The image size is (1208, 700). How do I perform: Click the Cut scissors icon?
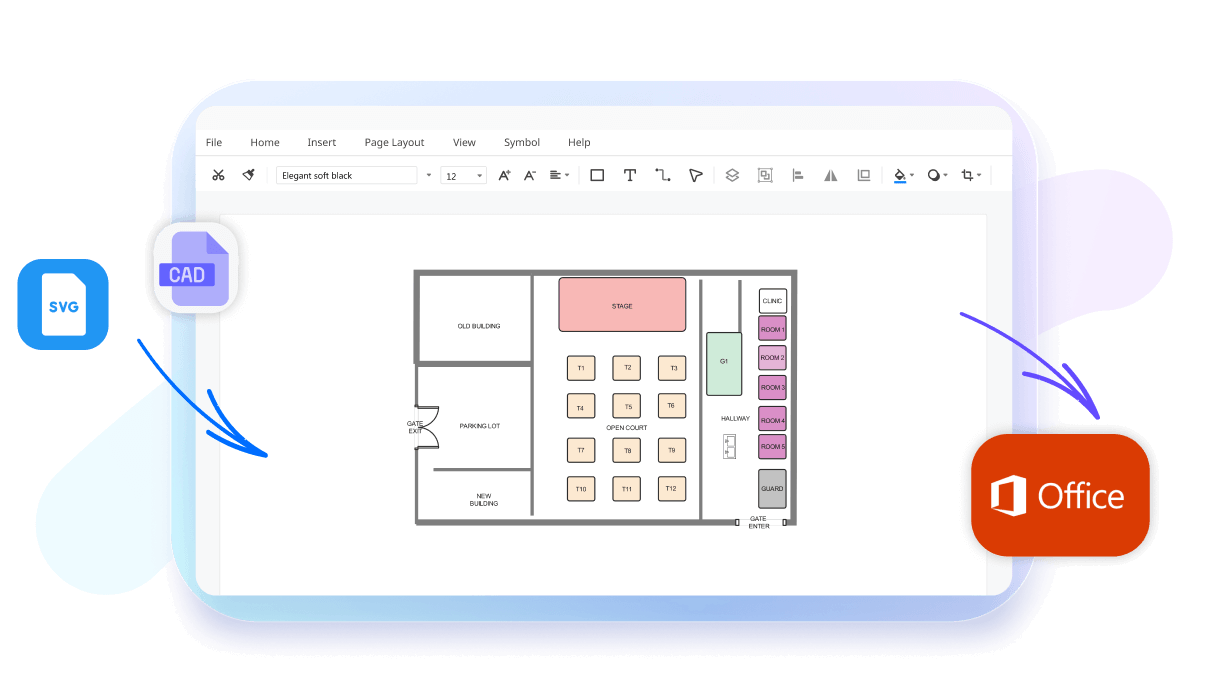coord(218,175)
